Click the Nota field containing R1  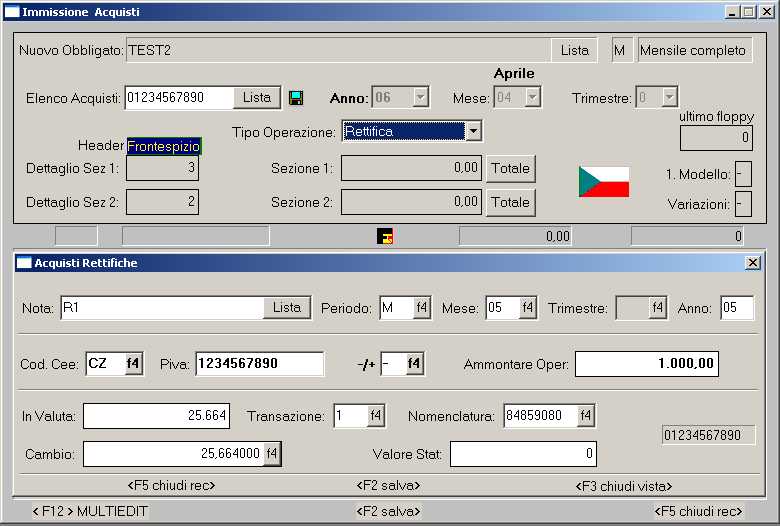pos(162,308)
